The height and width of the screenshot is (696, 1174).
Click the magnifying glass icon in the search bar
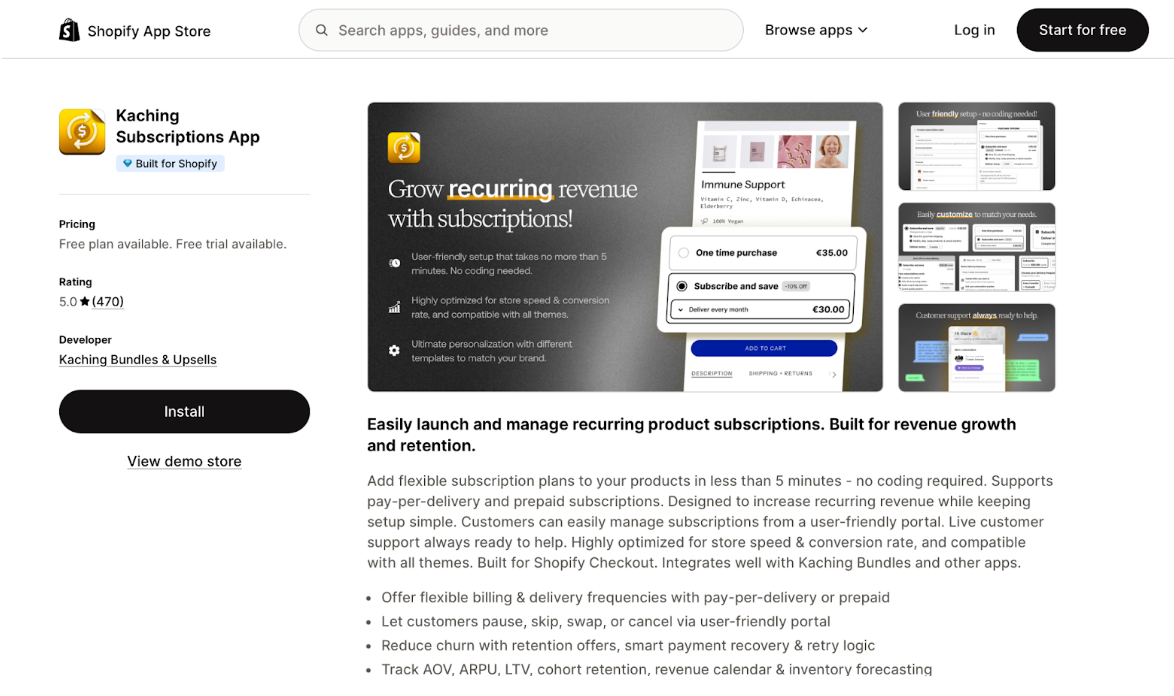[321, 30]
